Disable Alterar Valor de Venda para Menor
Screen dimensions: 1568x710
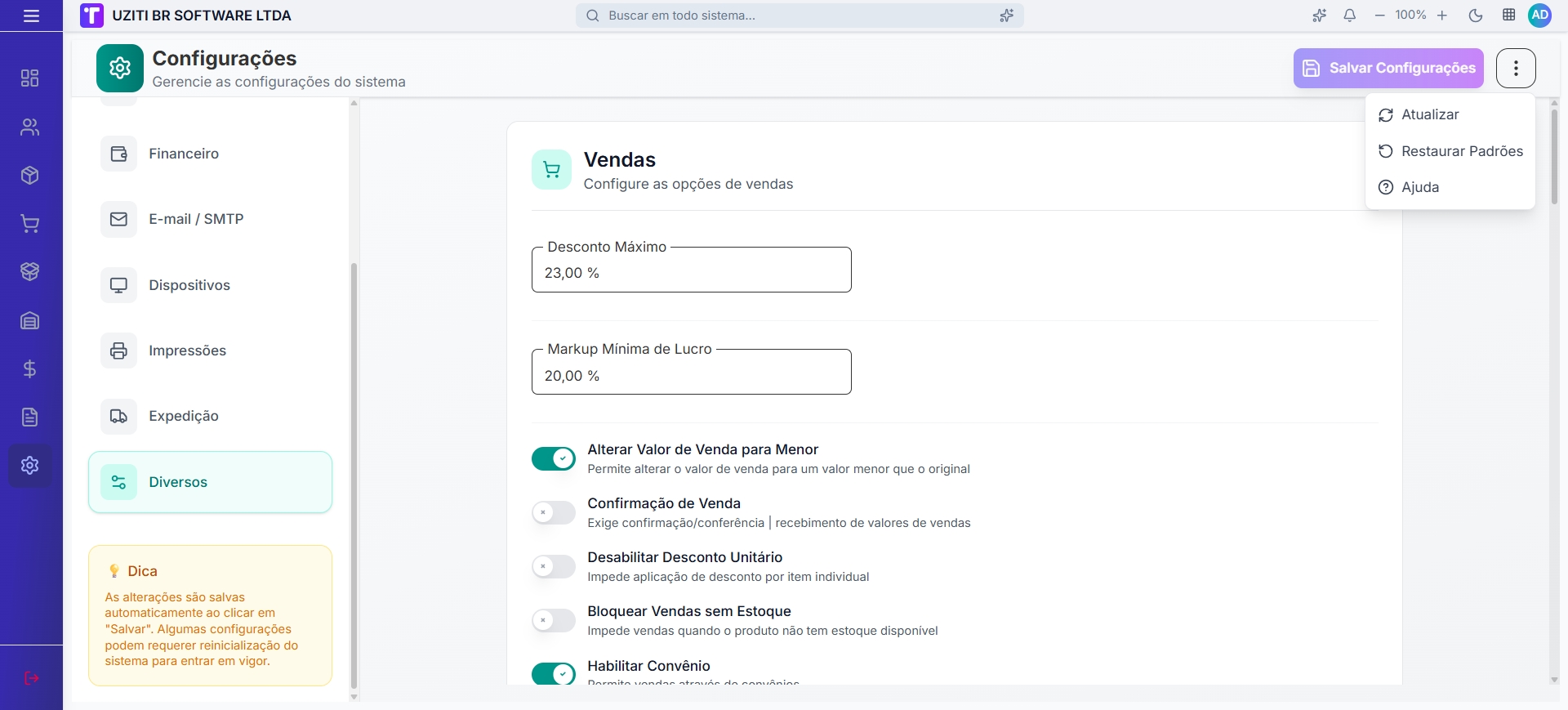point(554,458)
